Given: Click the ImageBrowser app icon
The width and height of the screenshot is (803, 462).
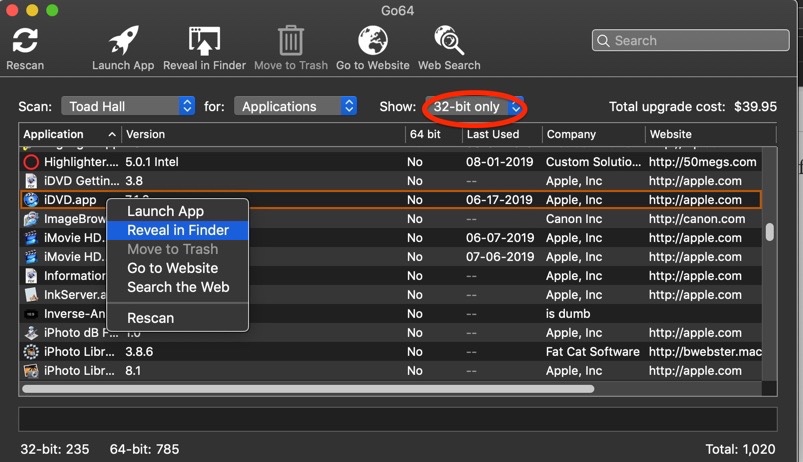Looking at the screenshot, I should pos(31,219).
